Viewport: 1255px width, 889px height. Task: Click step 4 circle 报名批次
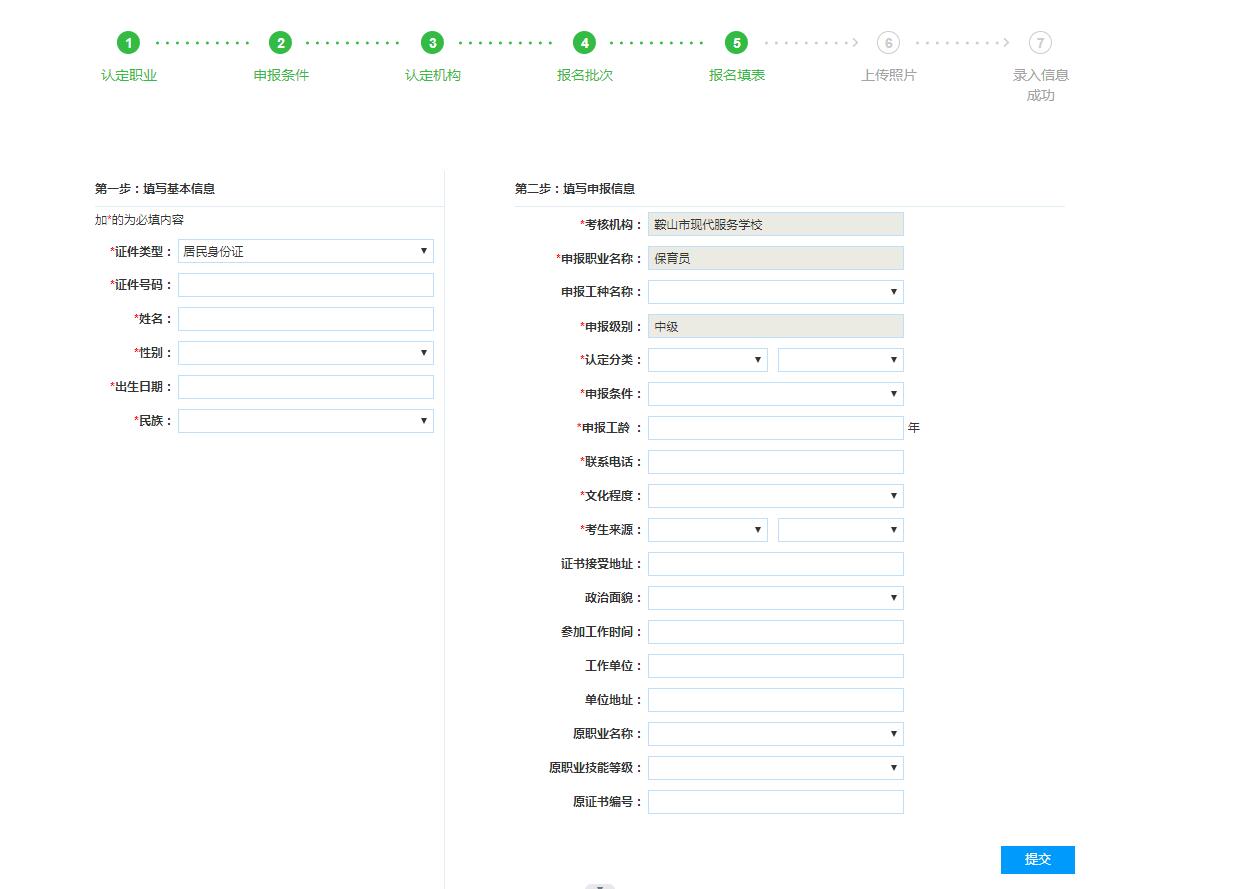(x=585, y=43)
